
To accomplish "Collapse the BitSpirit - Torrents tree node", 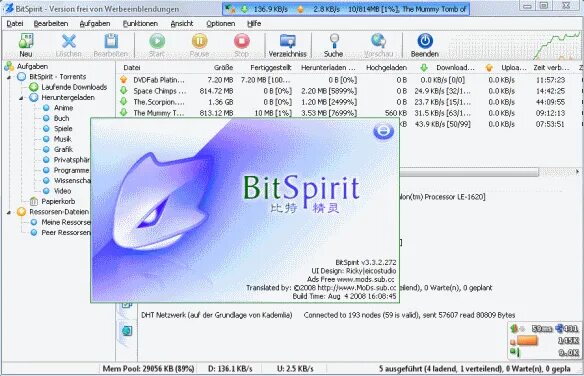I will [x=9, y=77].
